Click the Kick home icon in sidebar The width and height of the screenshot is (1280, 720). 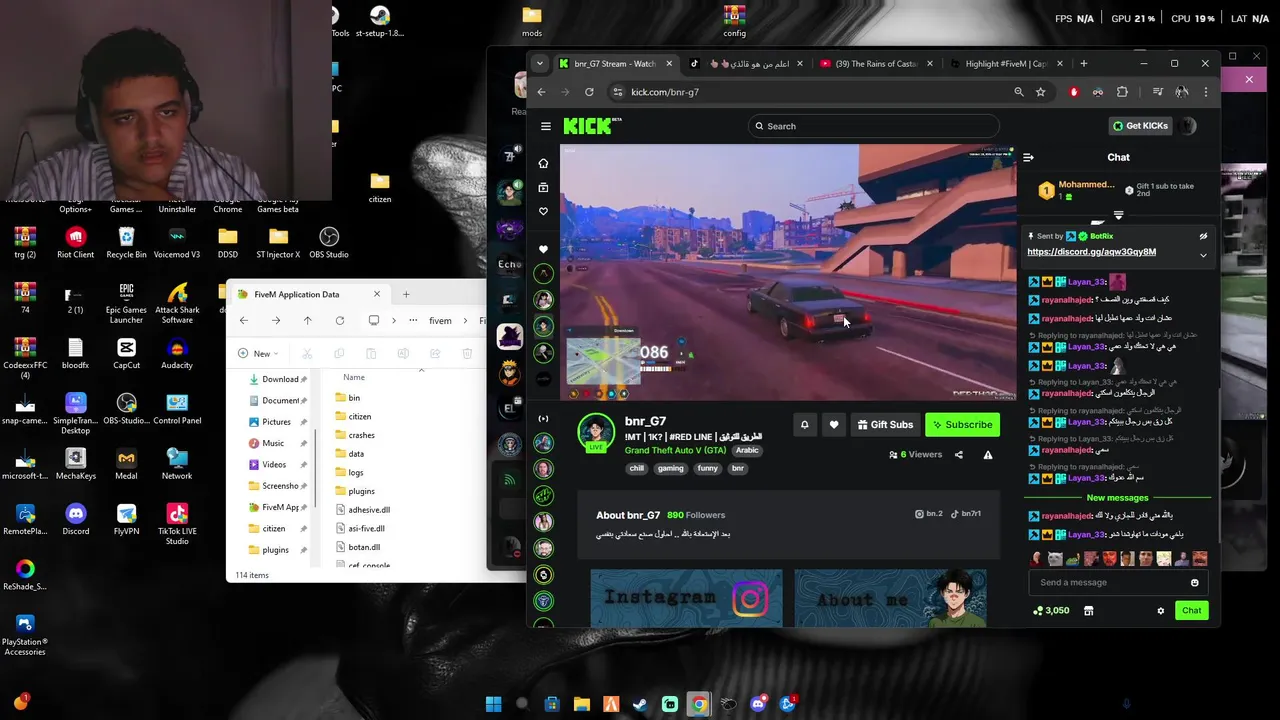(x=543, y=163)
